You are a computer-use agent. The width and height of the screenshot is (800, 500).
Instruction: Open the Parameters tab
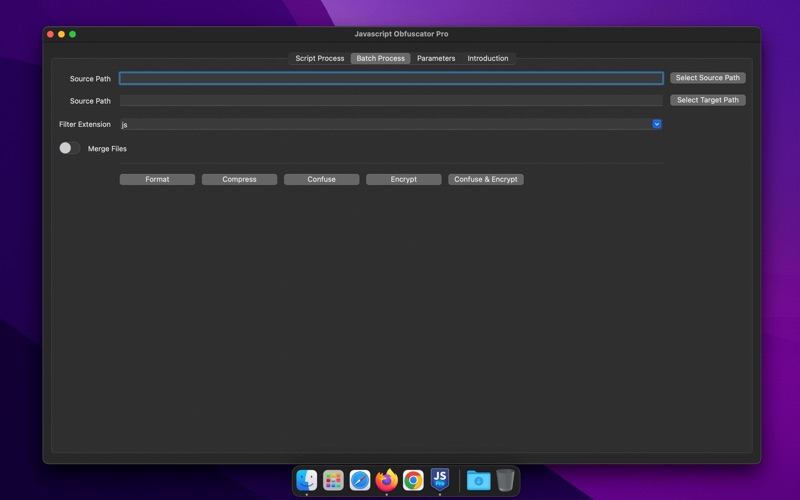click(436, 58)
